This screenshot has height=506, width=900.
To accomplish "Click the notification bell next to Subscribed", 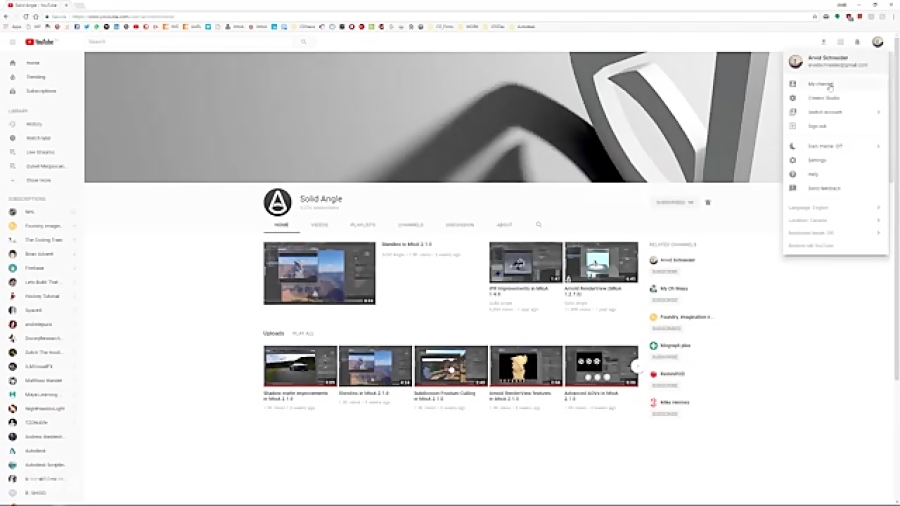I will click(x=708, y=202).
